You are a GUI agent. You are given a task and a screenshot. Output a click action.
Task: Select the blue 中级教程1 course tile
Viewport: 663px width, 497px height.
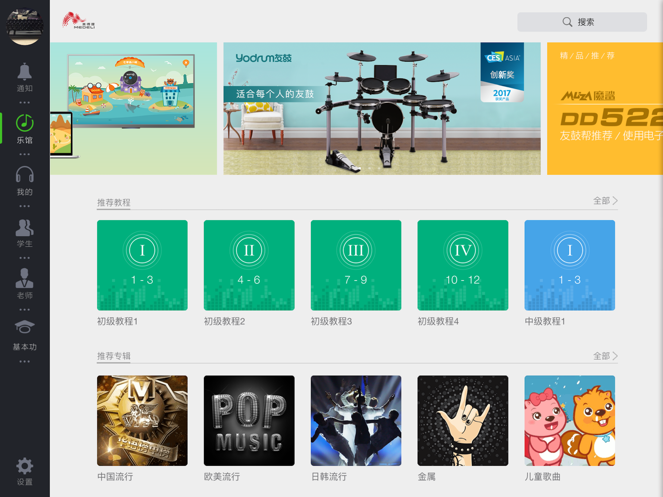(x=570, y=265)
